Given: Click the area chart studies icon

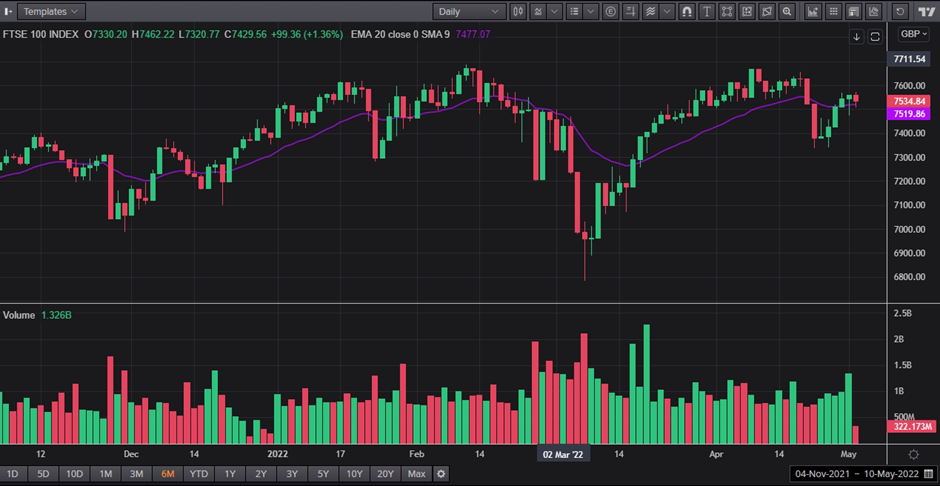Looking at the screenshot, I should pos(875,11).
